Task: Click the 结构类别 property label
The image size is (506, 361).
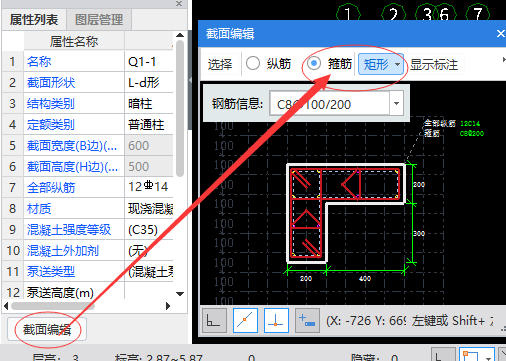Action: (x=51, y=104)
